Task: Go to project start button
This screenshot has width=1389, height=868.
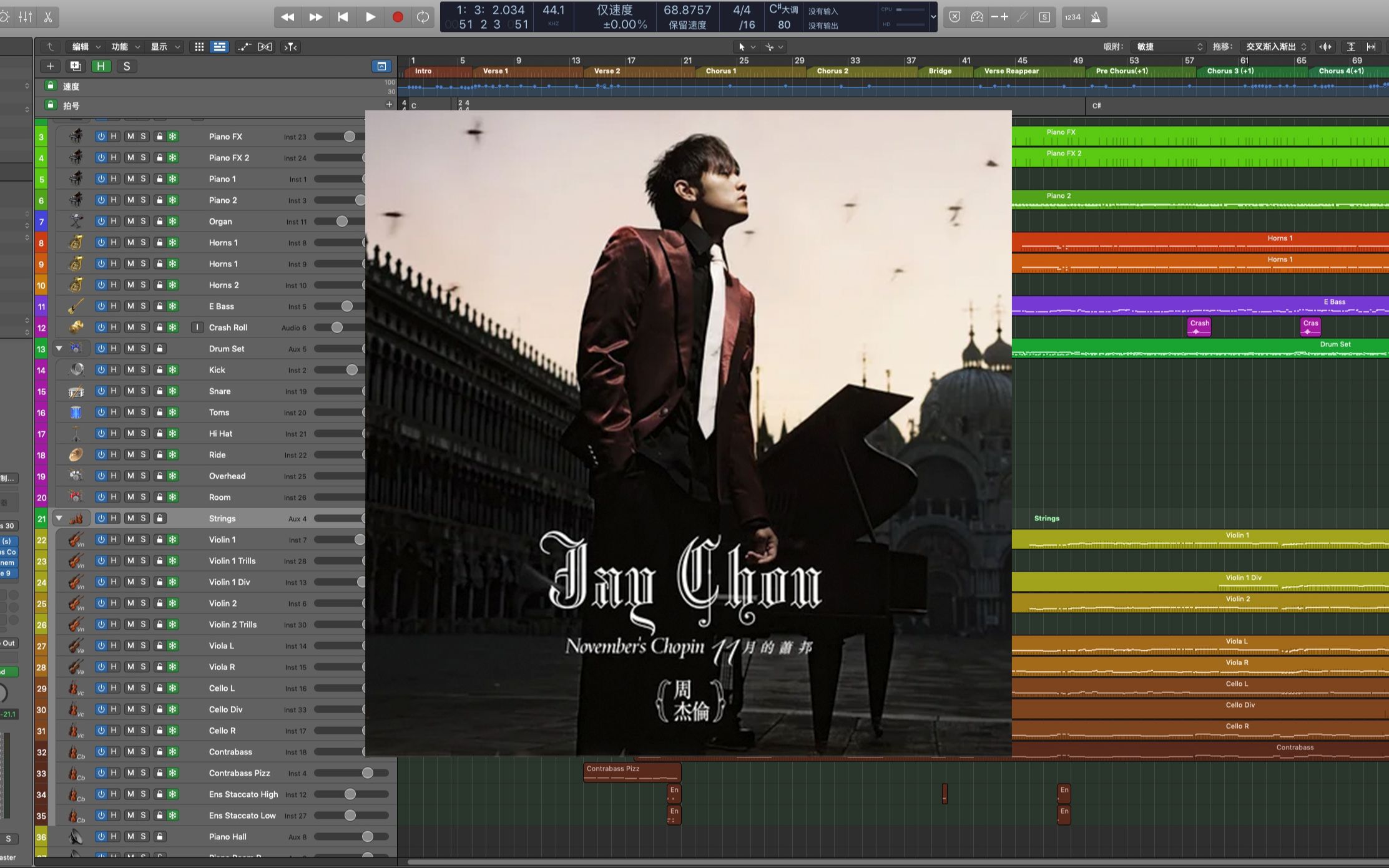Action: [343, 17]
